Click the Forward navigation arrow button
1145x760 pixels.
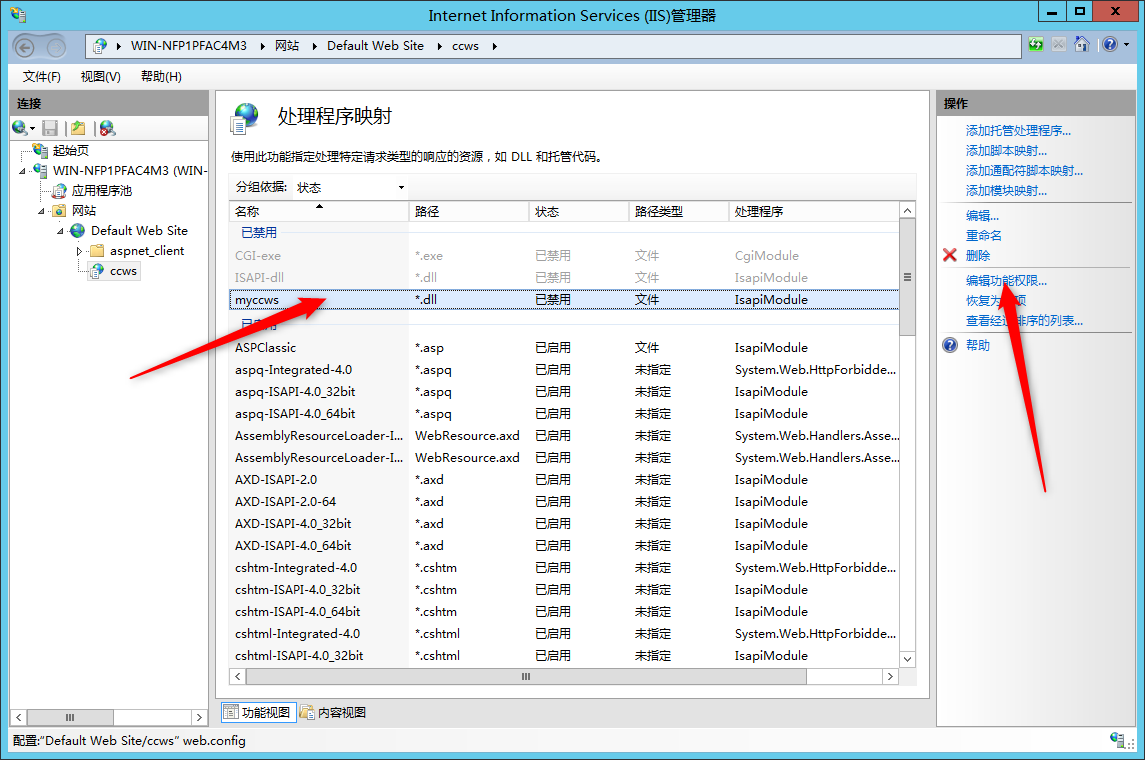(55, 47)
